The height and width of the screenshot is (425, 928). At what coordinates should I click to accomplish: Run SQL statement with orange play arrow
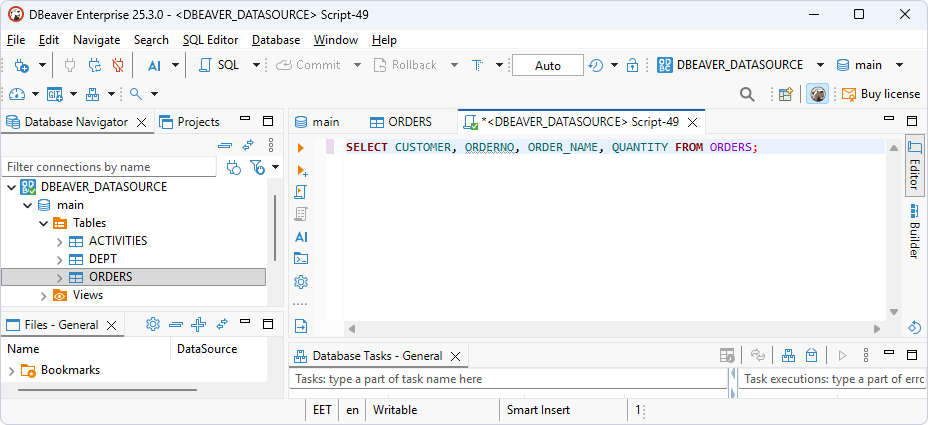(x=301, y=148)
